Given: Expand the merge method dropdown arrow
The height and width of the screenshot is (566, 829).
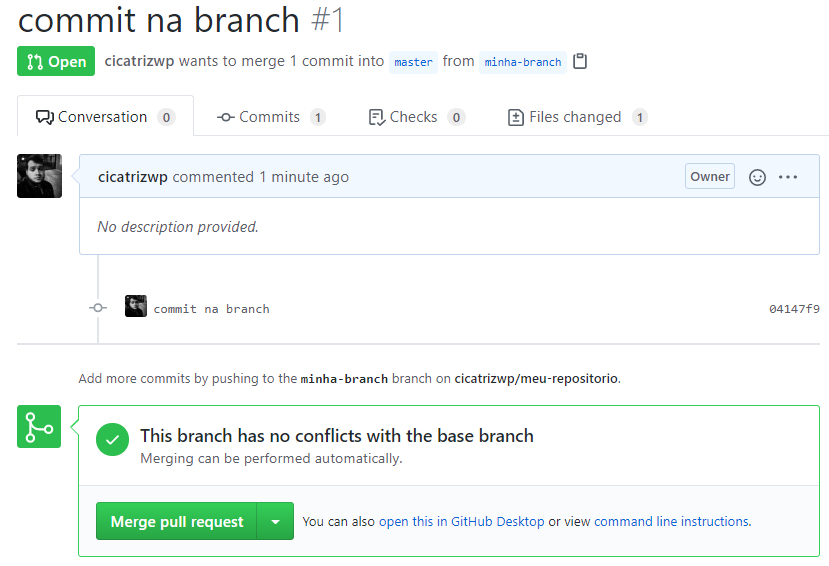Looking at the screenshot, I should coord(275,522).
